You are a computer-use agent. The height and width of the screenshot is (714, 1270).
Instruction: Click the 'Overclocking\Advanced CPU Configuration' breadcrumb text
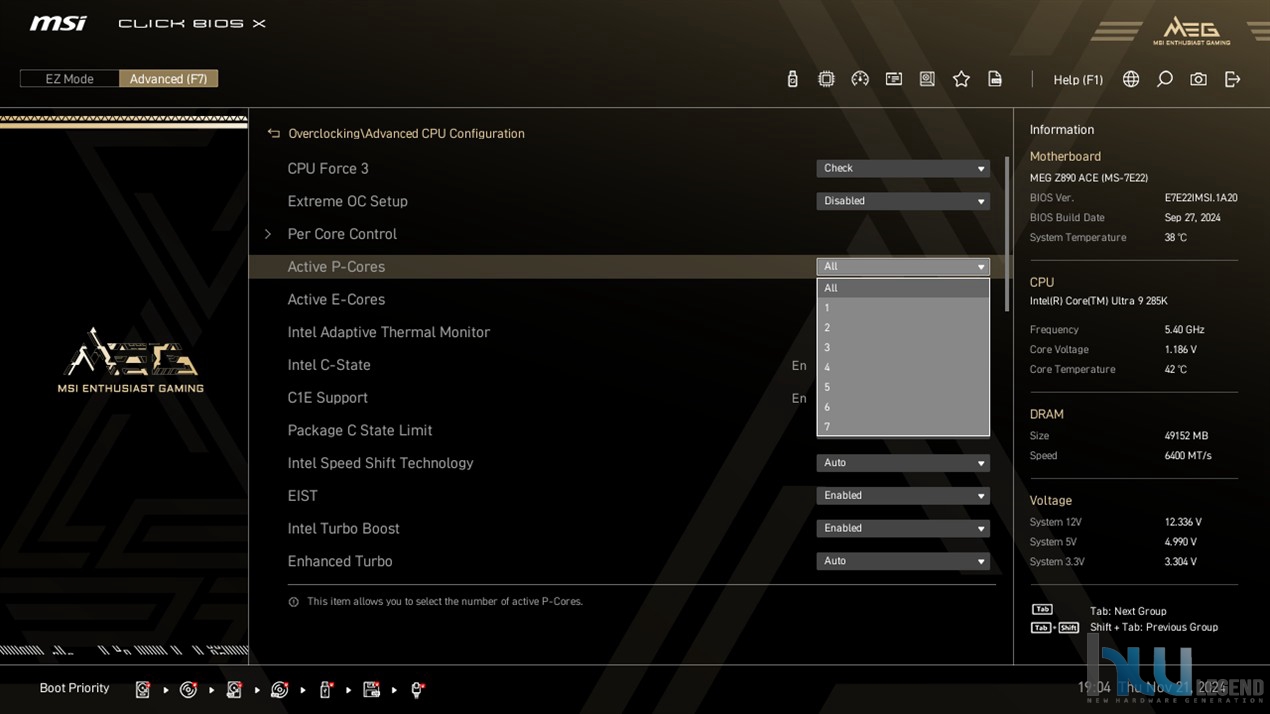[406, 134]
